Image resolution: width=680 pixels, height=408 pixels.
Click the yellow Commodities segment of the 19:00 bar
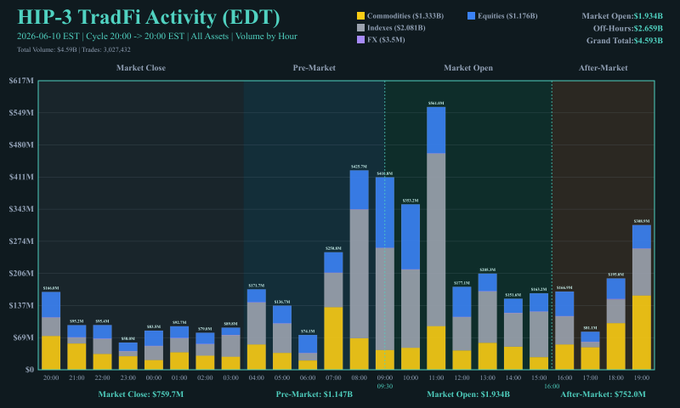(641, 333)
